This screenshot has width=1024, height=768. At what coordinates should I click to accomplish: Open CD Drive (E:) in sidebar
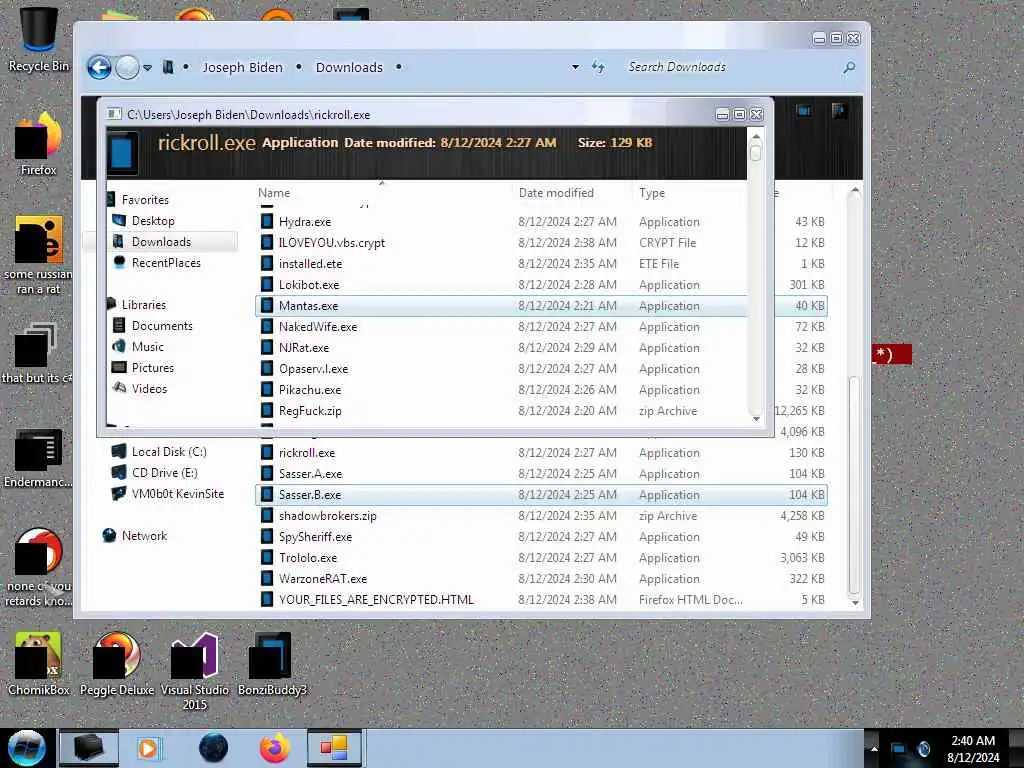coord(165,472)
